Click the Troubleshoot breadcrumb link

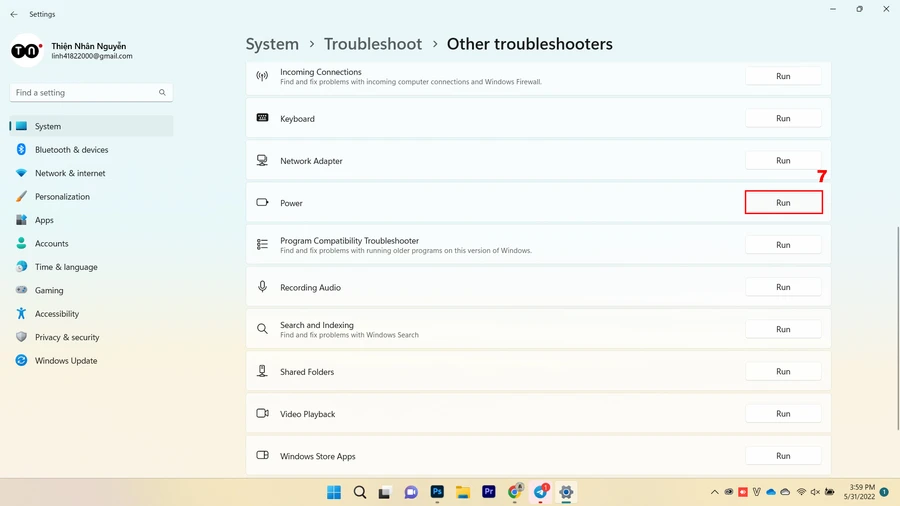tap(373, 44)
